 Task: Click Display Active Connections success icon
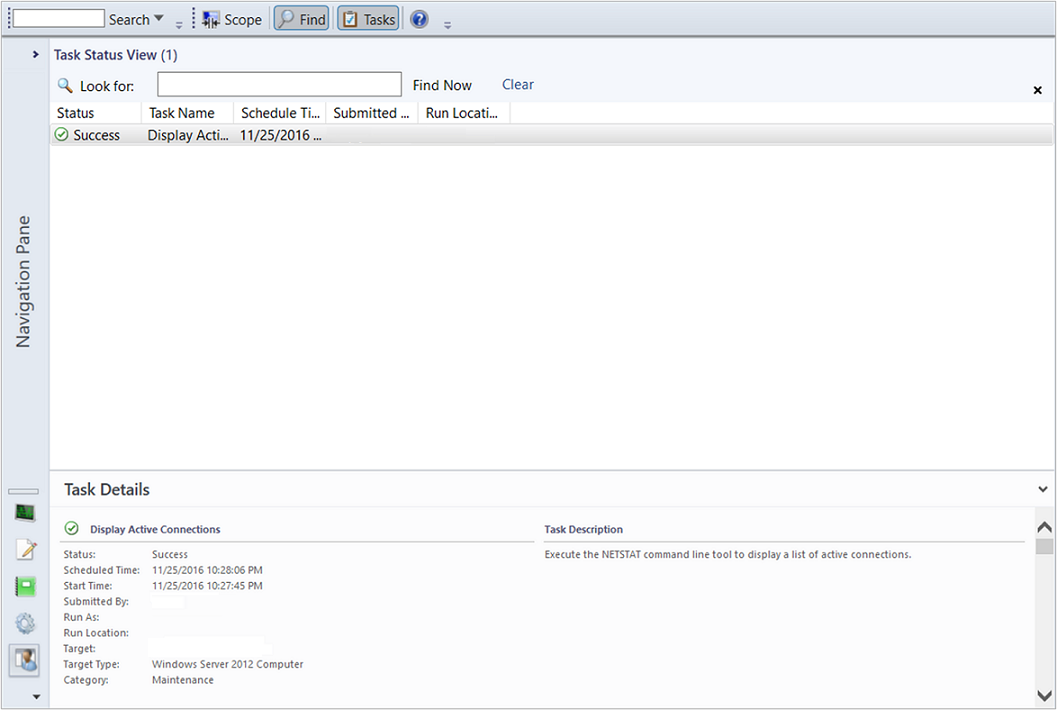coord(71,528)
